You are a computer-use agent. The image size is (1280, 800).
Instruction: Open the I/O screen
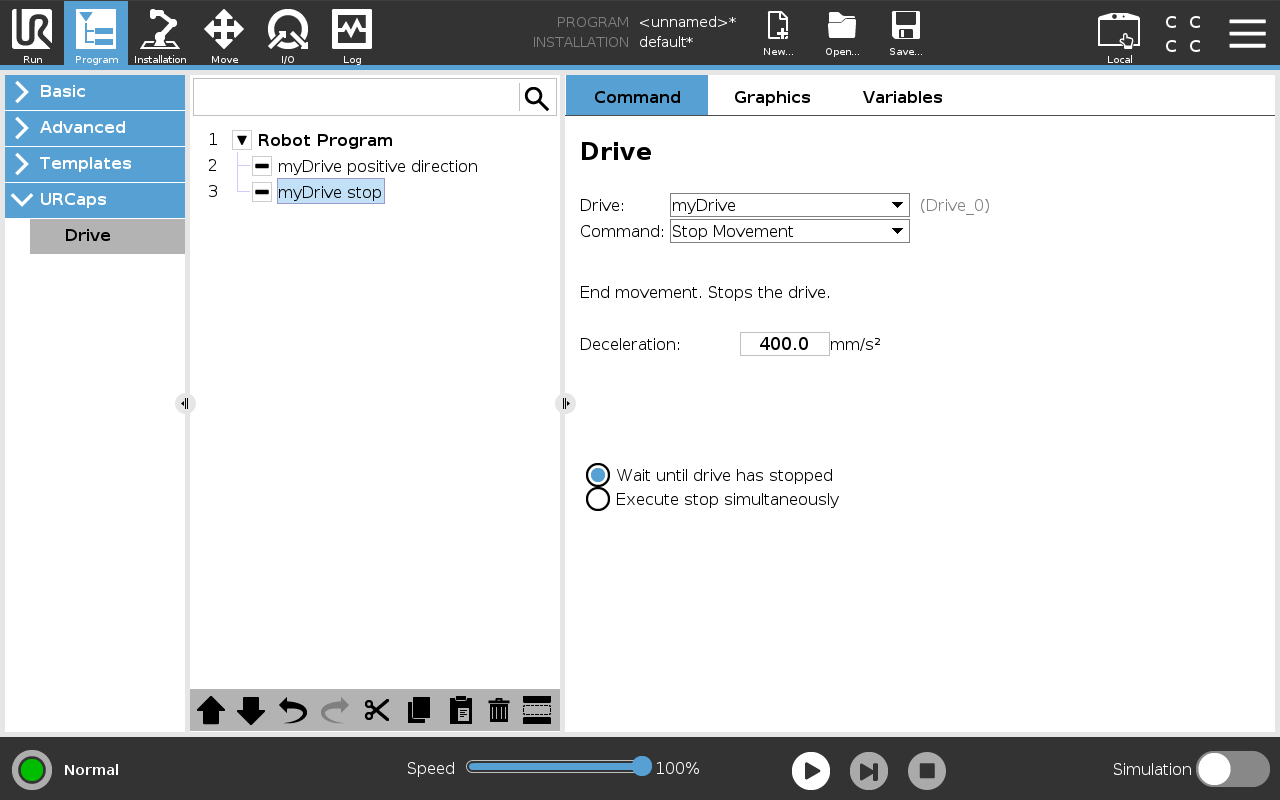click(287, 34)
